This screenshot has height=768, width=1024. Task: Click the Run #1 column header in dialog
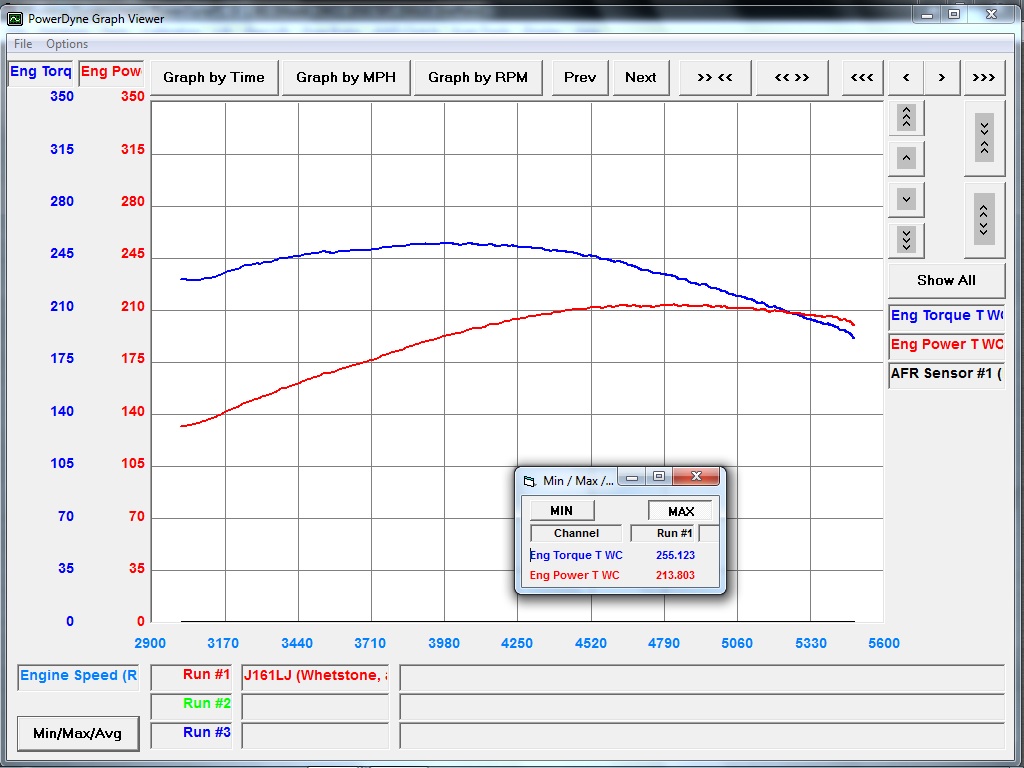pyautogui.click(x=664, y=533)
